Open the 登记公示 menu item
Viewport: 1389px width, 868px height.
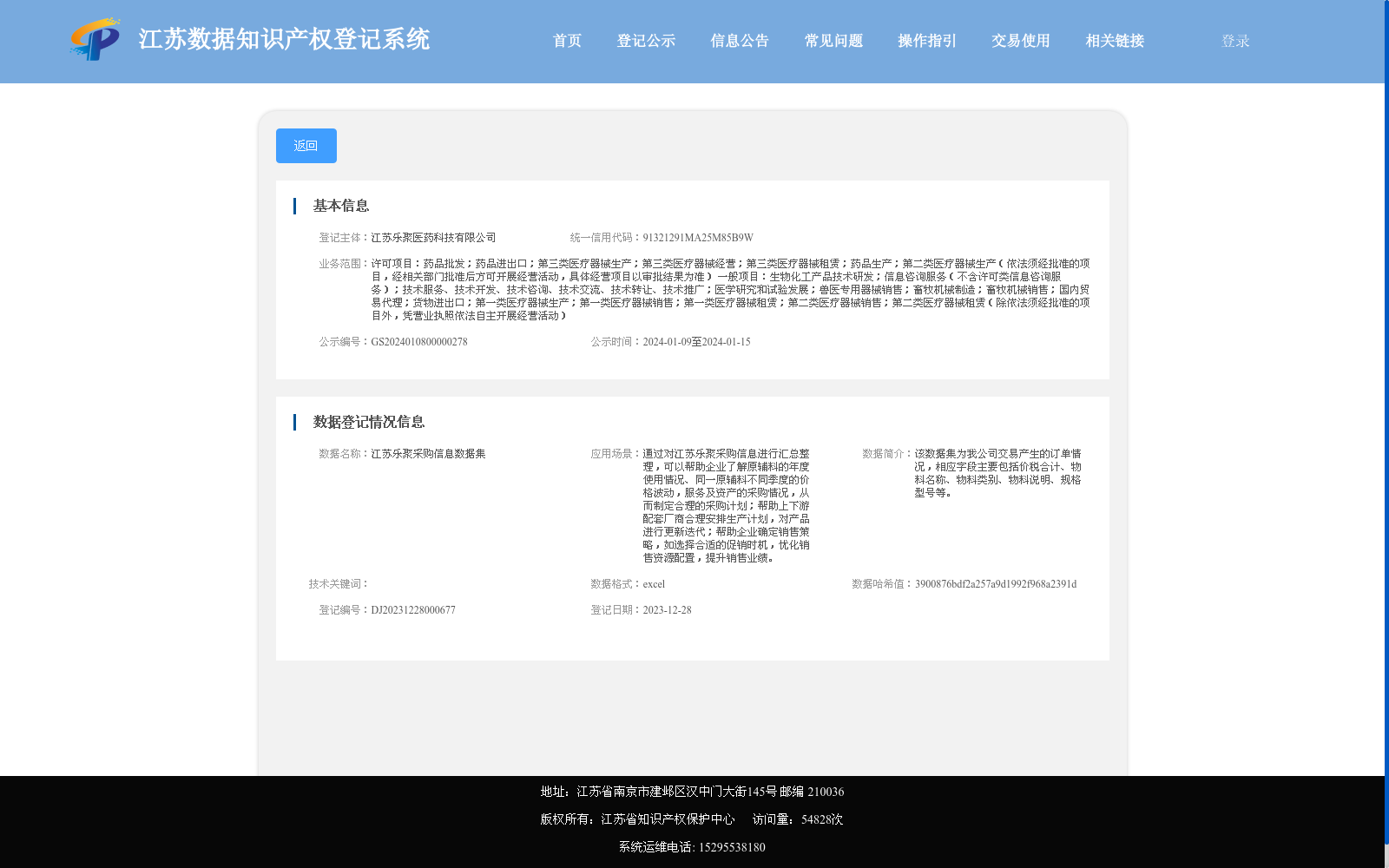tap(646, 41)
